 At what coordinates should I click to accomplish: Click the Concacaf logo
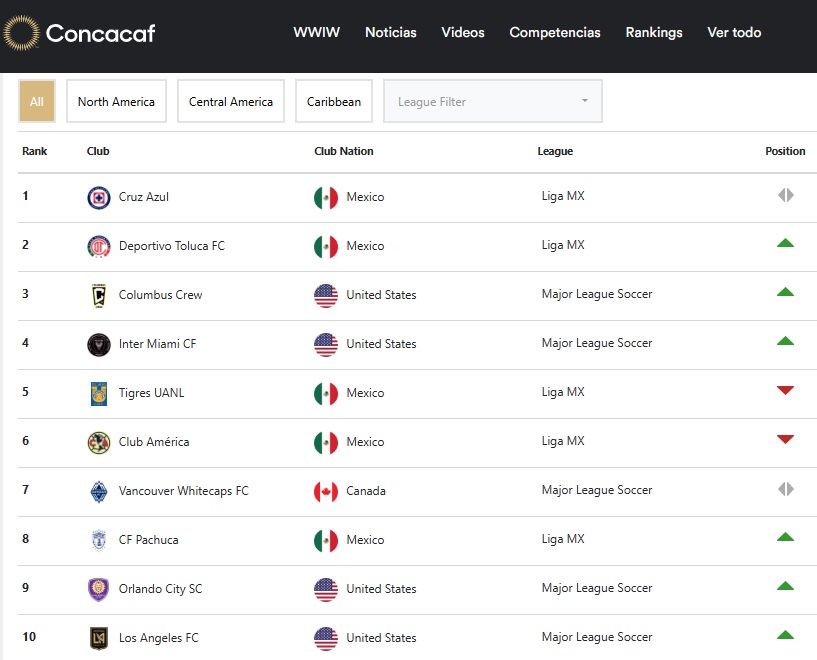79,33
